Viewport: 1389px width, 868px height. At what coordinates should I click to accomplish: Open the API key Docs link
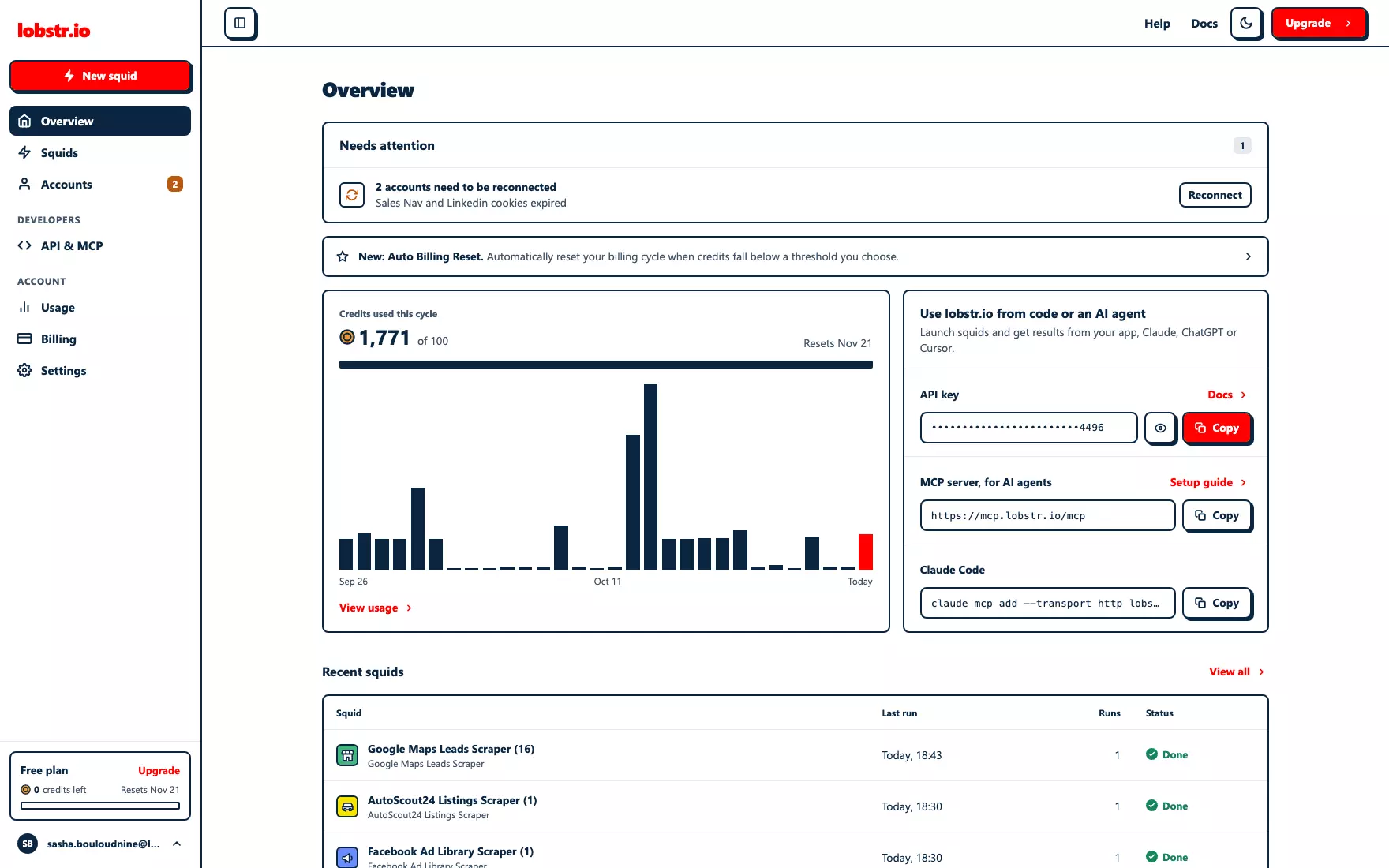point(1227,395)
